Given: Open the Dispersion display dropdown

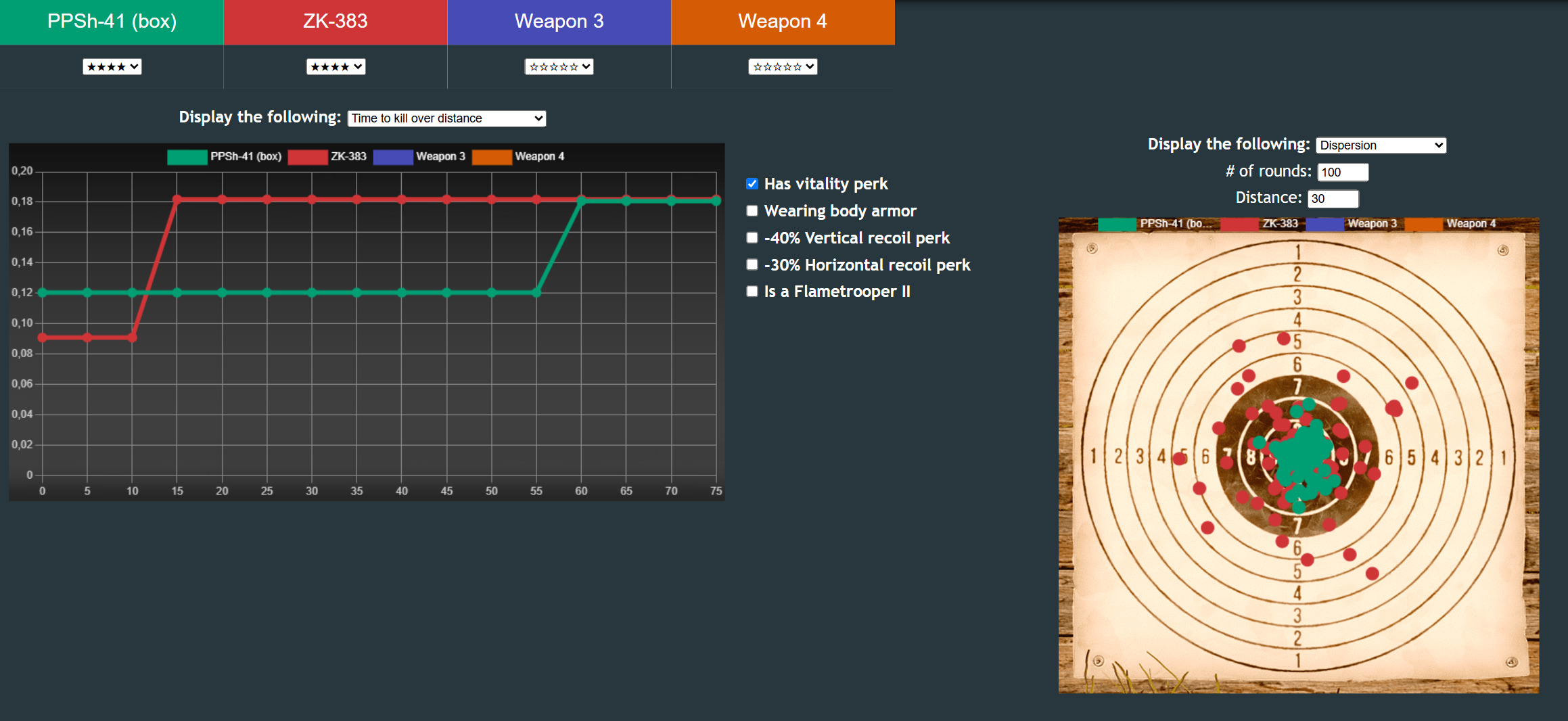Looking at the screenshot, I should click(1381, 145).
